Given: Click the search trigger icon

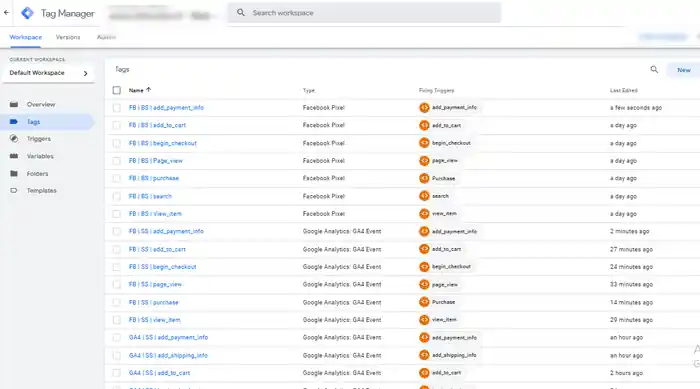Looking at the screenshot, I should coord(424,196).
